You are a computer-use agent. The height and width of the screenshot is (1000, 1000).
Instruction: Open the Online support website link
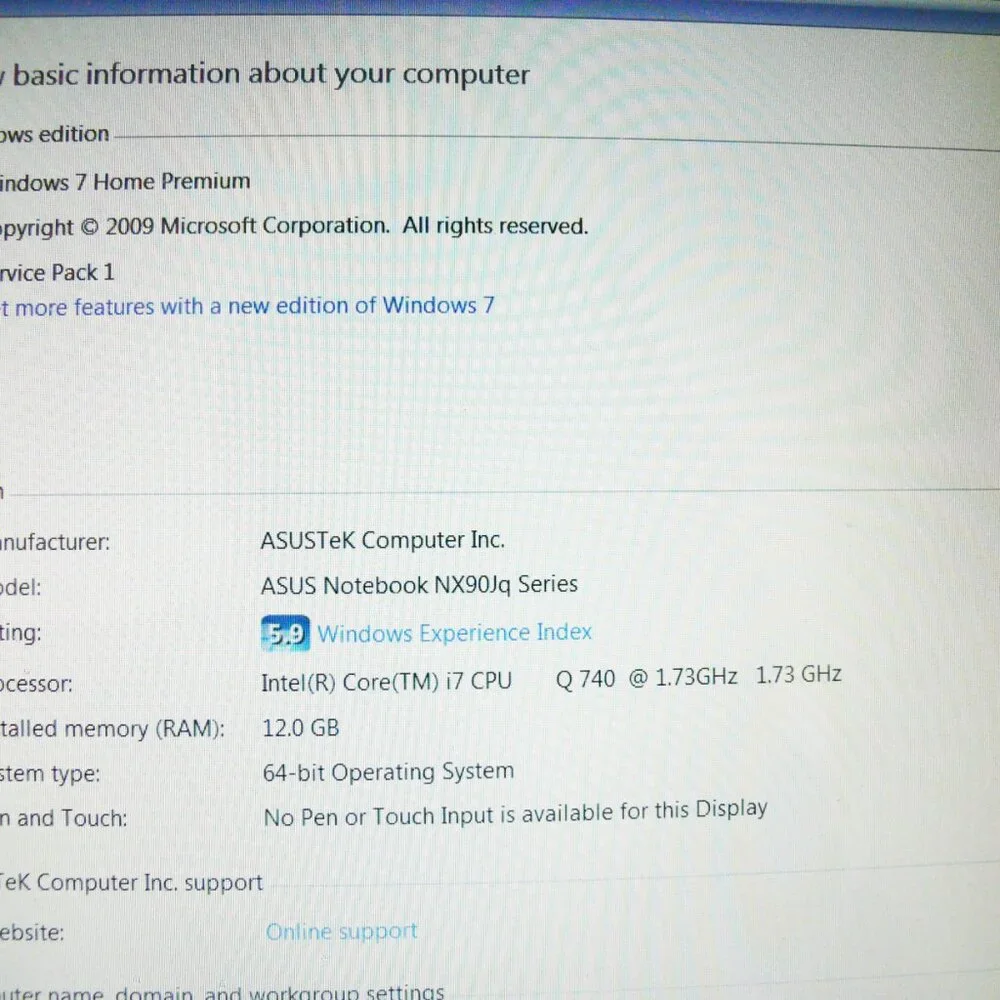[x=341, y=932]
